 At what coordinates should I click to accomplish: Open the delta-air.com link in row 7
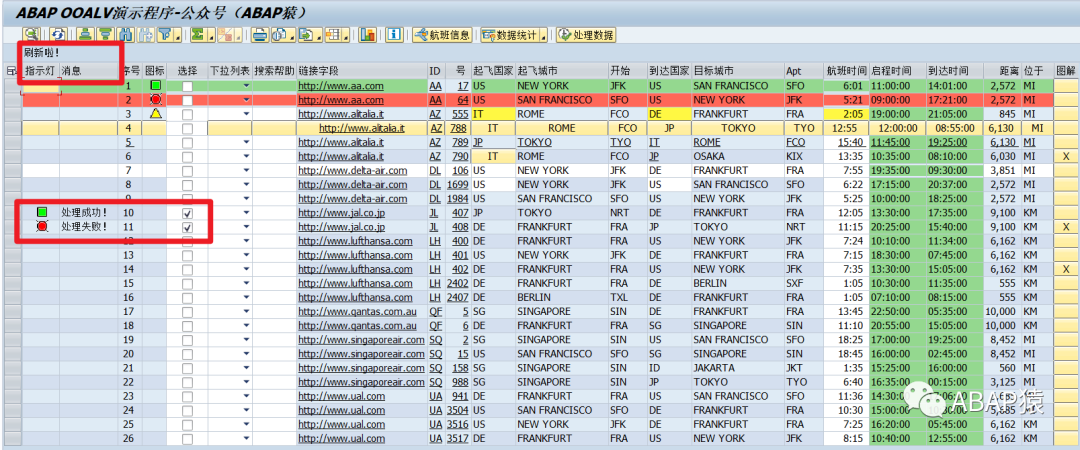click(x=353, y=170)
